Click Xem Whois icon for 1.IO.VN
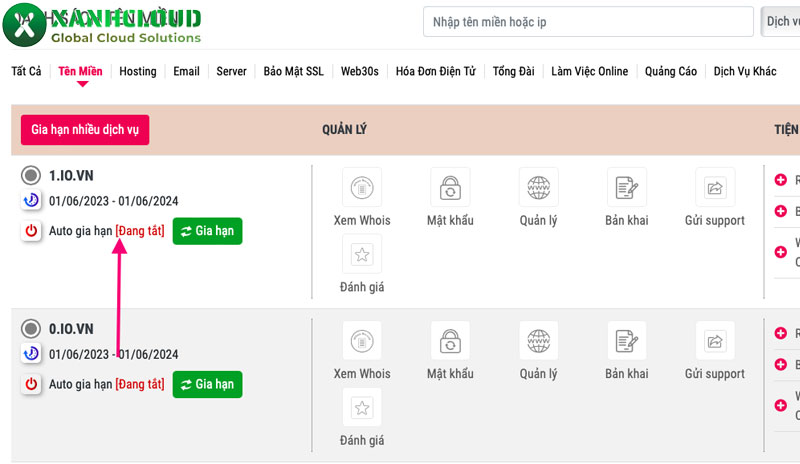Viewport: 800px width, 464px height. click(x=362, y=187)
